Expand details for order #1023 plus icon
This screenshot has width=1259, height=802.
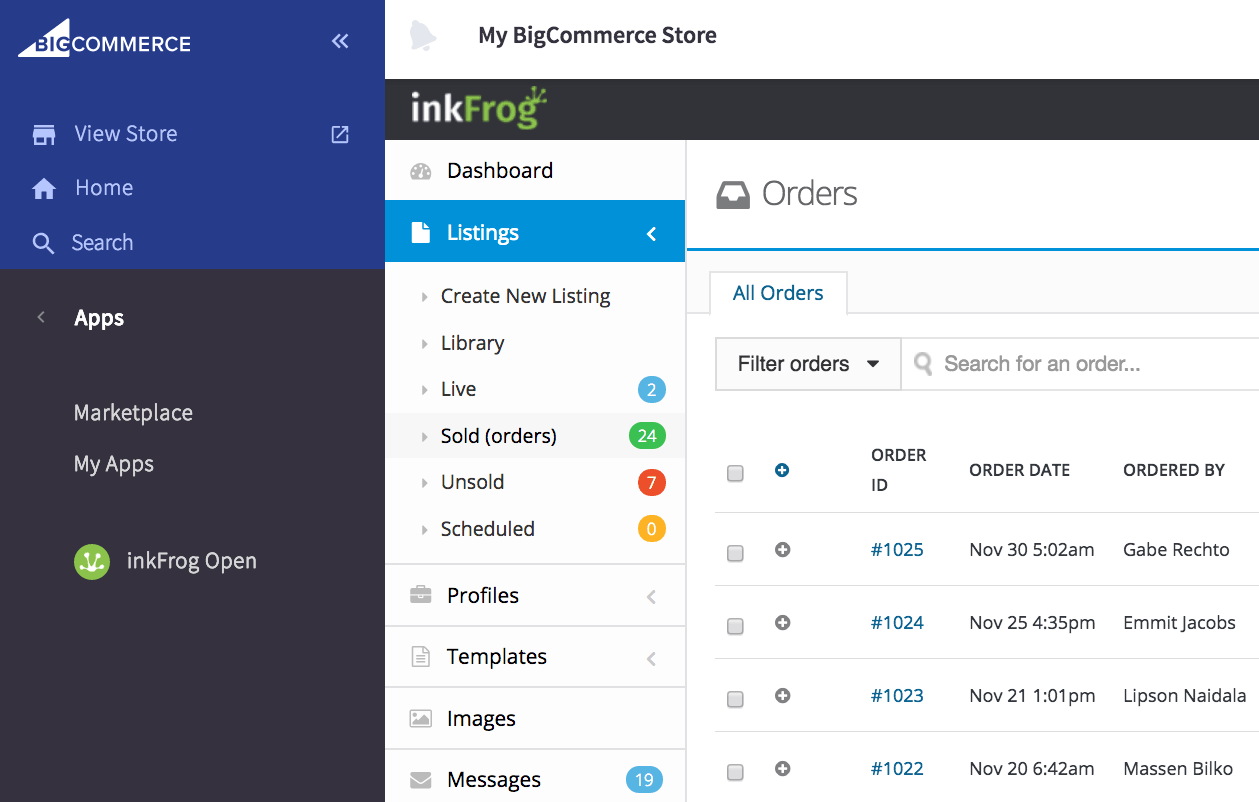[x=783, y=695]
